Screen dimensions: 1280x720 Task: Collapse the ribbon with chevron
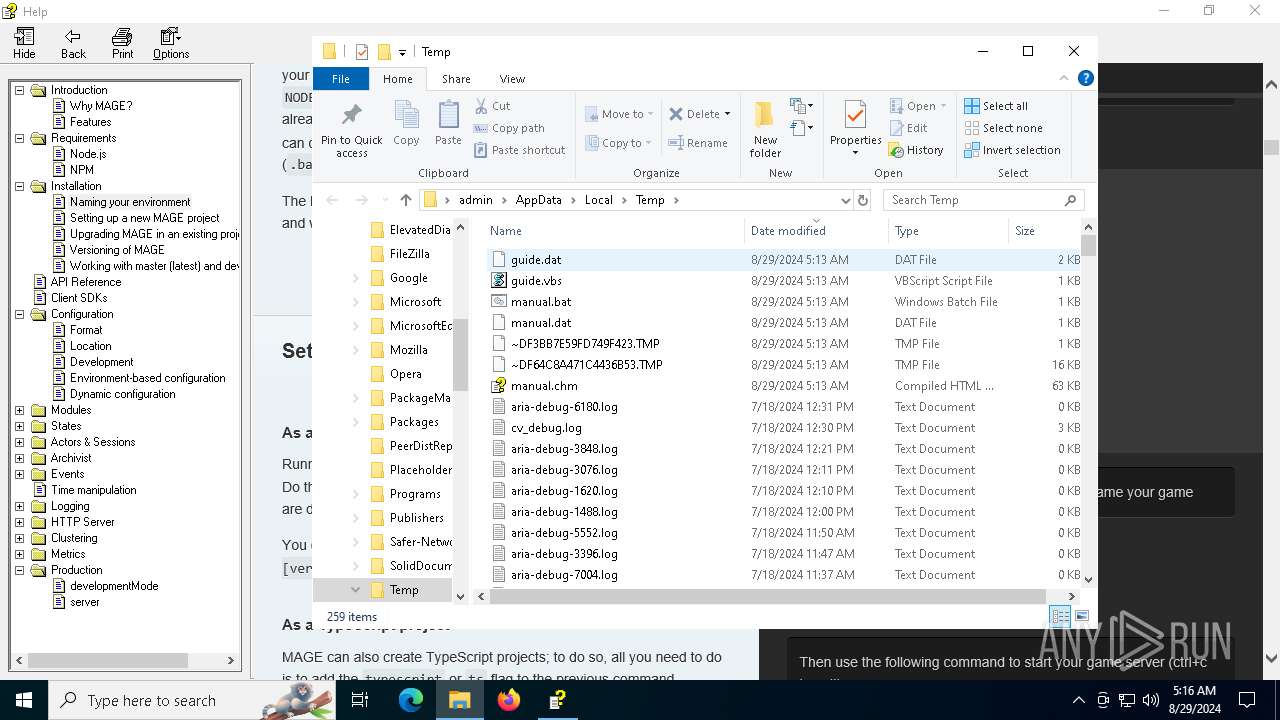1064,78
